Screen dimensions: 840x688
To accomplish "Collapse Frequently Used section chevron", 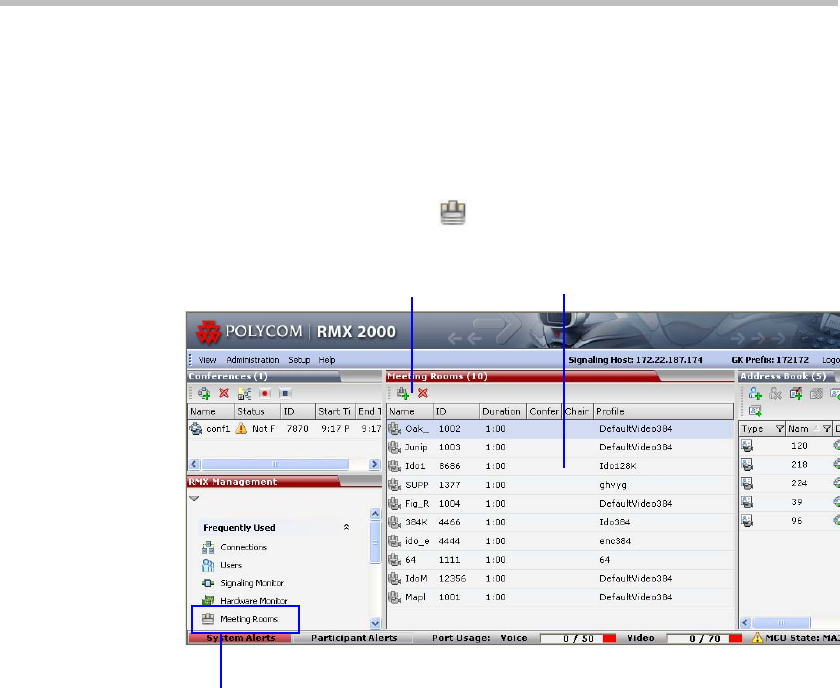I will tap(347, 527).
